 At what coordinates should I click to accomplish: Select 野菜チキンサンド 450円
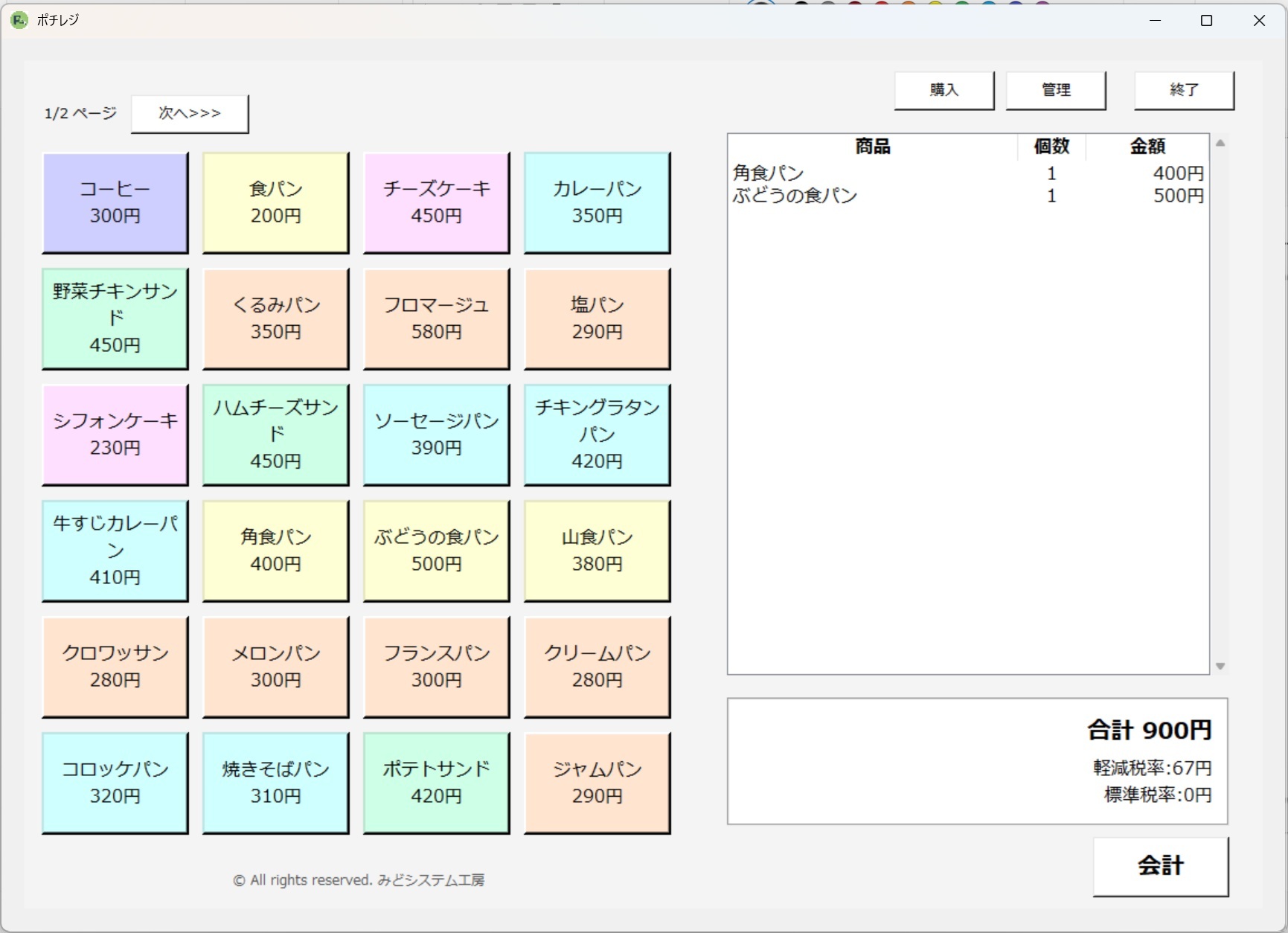tap(115, 318)
